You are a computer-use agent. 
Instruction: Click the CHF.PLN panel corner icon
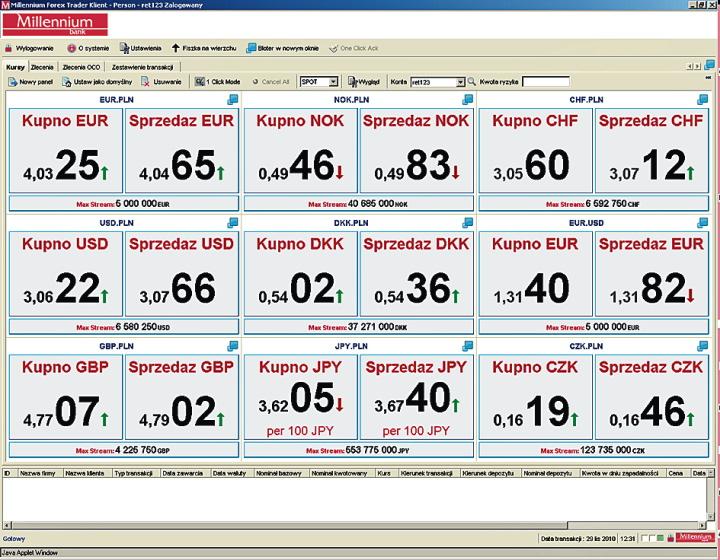point(701,99)
